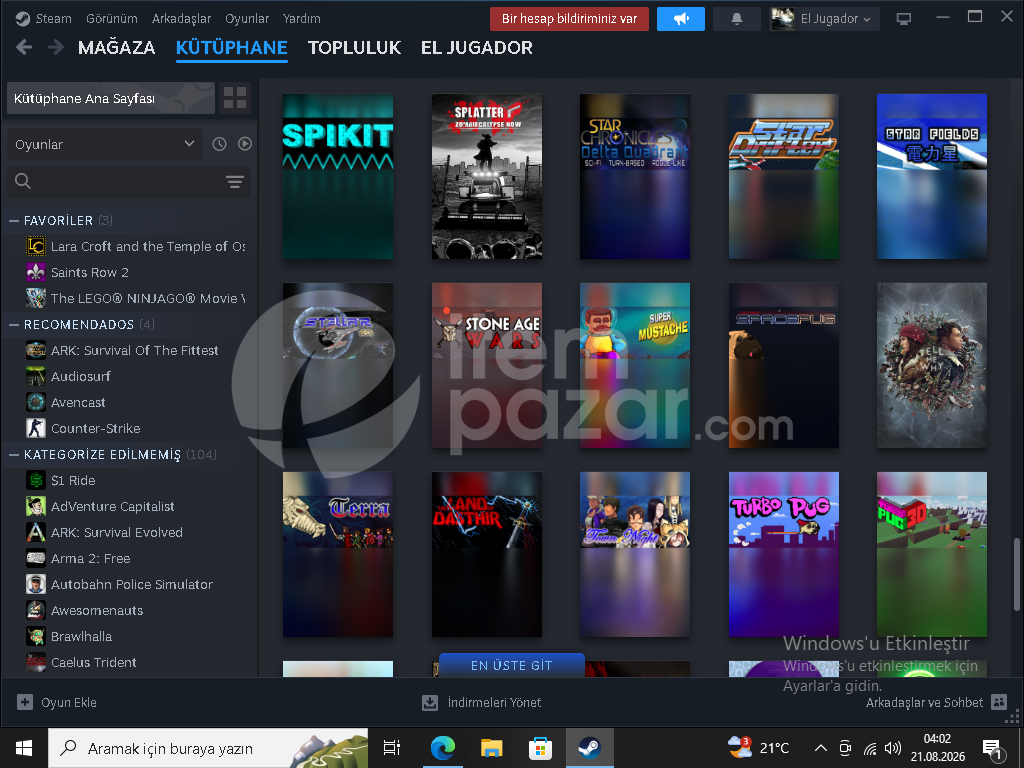Select the Splatter game cover
The width and height of the screenshot is (1024, 768).
(x=487, y=176)
